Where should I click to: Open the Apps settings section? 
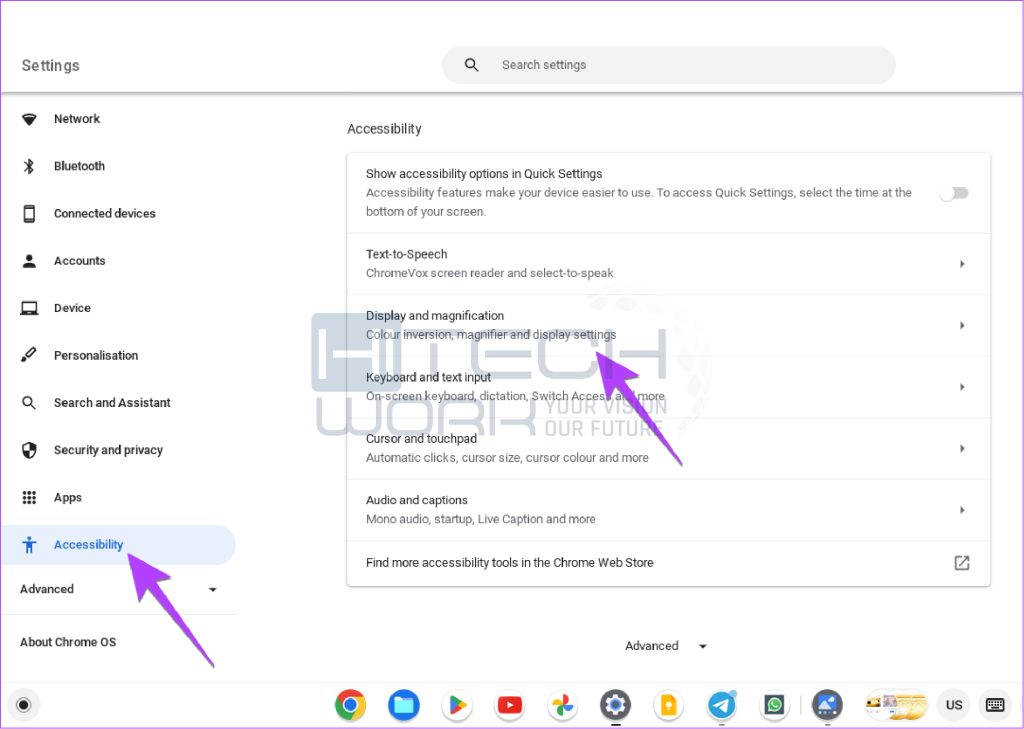(67, 498)
